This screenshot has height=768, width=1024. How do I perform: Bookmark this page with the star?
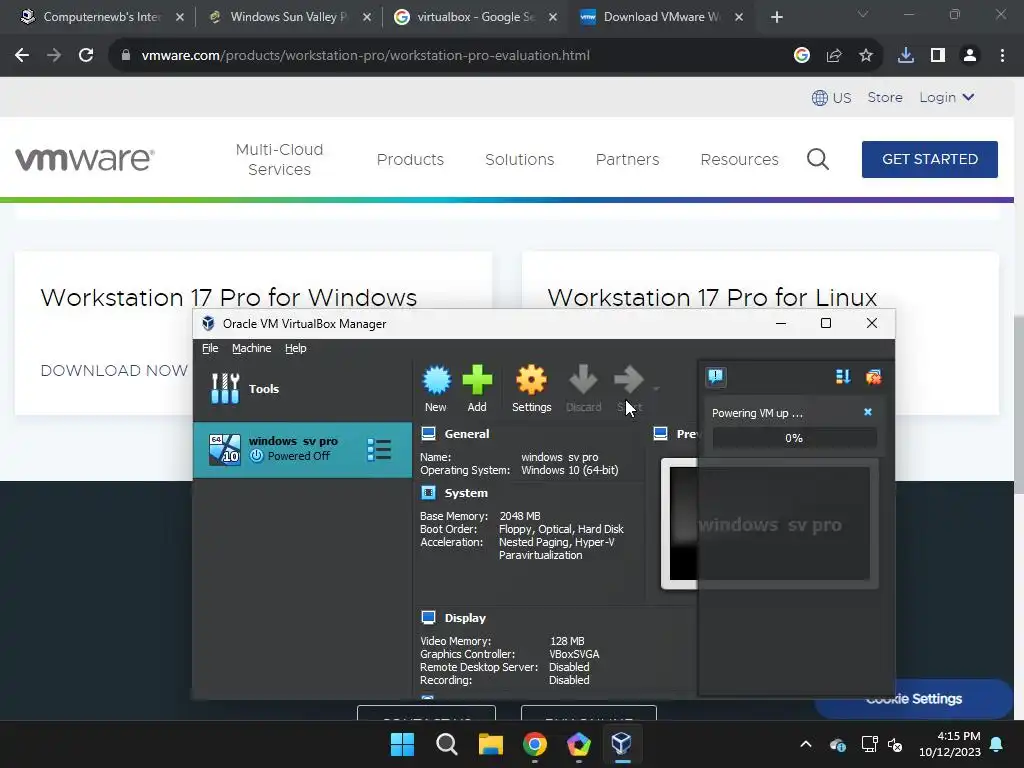[866, 56]
